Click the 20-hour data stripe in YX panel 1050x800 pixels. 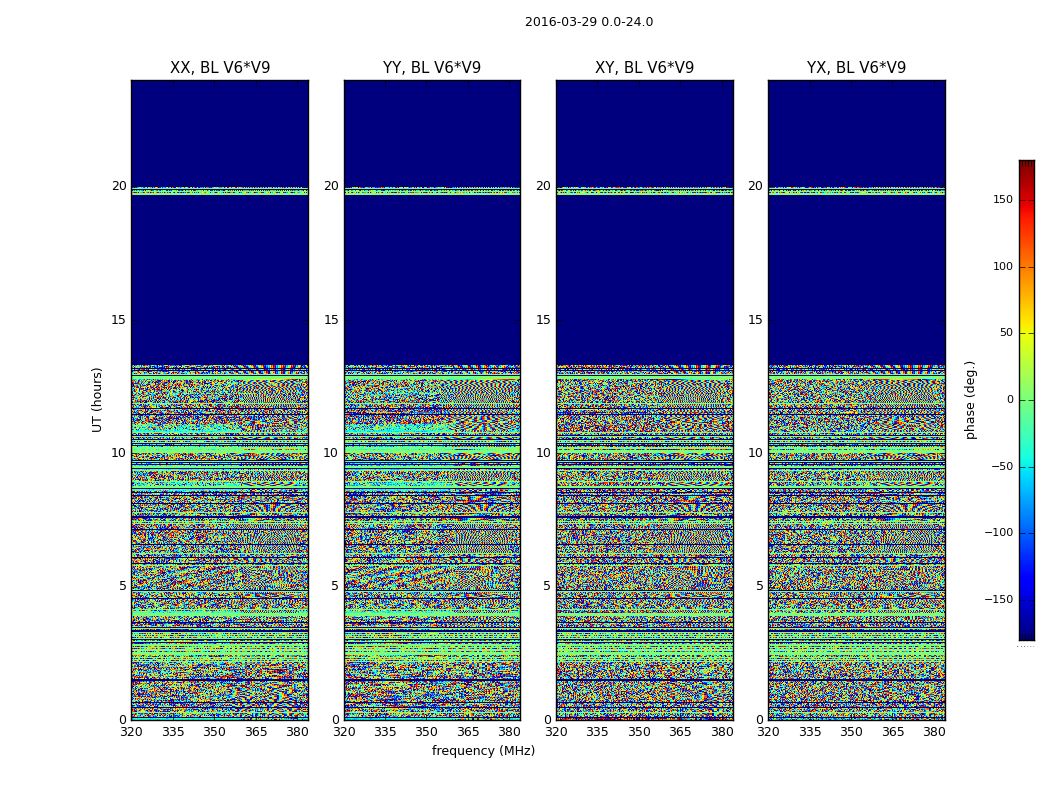857,191
